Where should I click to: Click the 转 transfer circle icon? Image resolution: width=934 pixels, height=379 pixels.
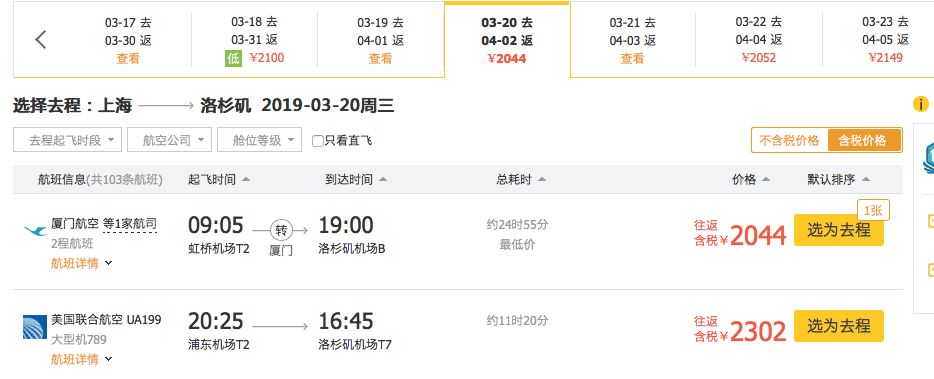click(281, 229)
